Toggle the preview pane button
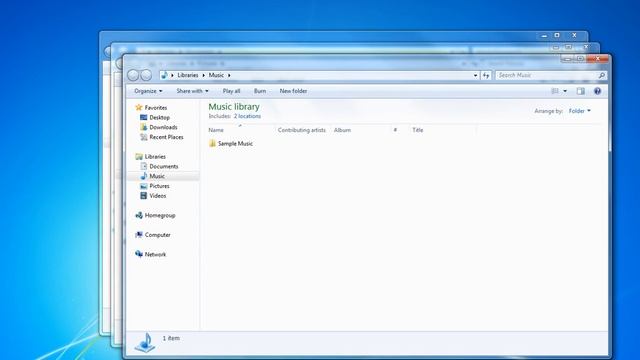The height and width of the screenshot is (360, 640). pos(580,91)
